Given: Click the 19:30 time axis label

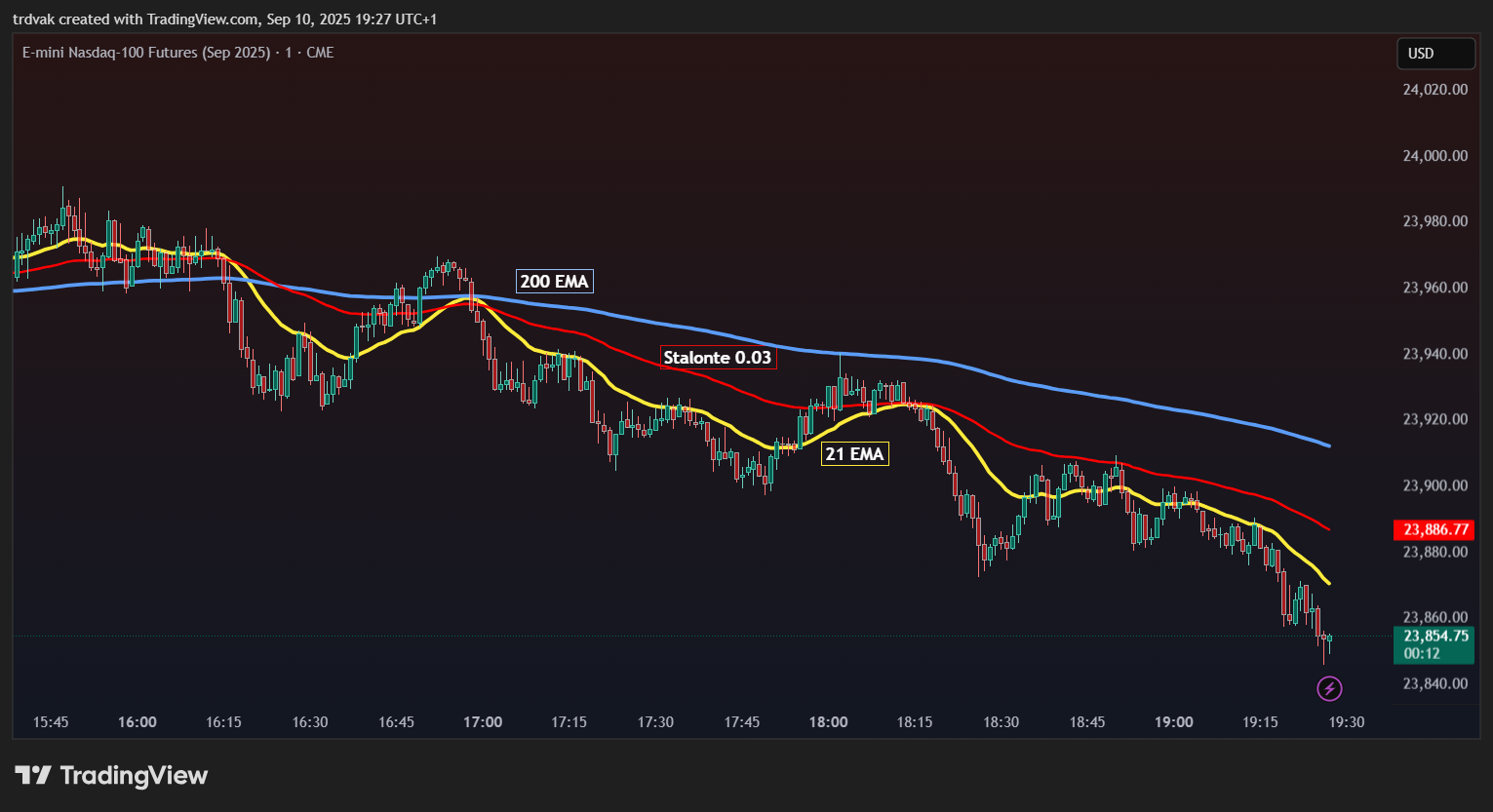Looking at the screenshot, I should point(1346,722).
